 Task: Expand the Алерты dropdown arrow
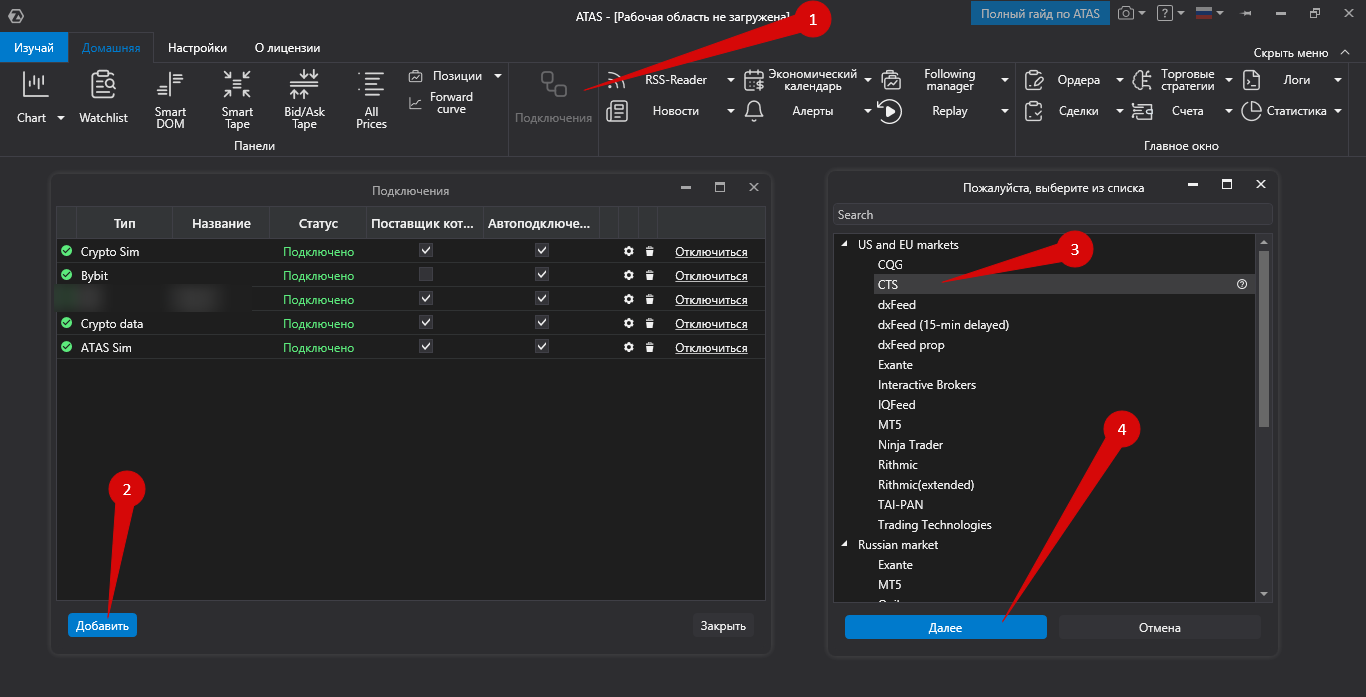[867, 111]
